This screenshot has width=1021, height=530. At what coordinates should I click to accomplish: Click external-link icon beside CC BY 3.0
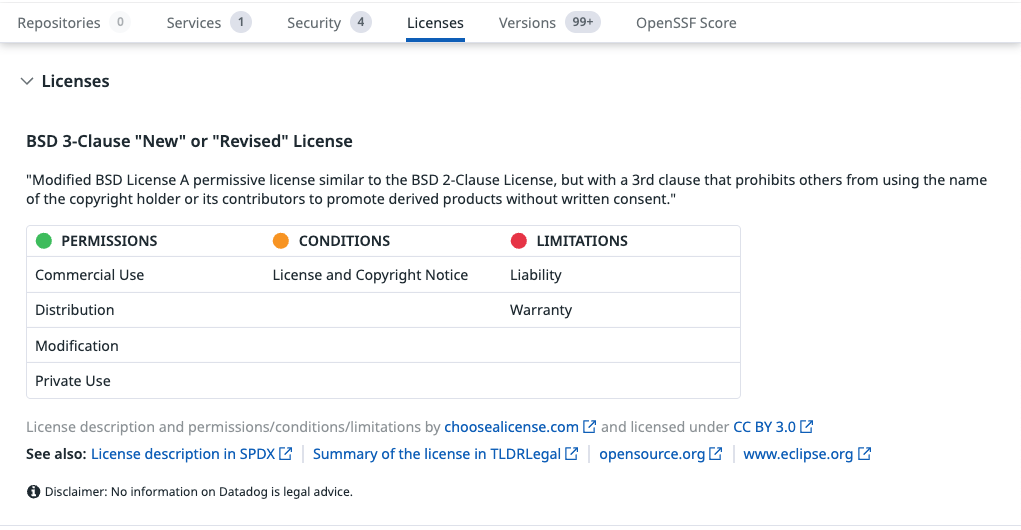point(807,427)
